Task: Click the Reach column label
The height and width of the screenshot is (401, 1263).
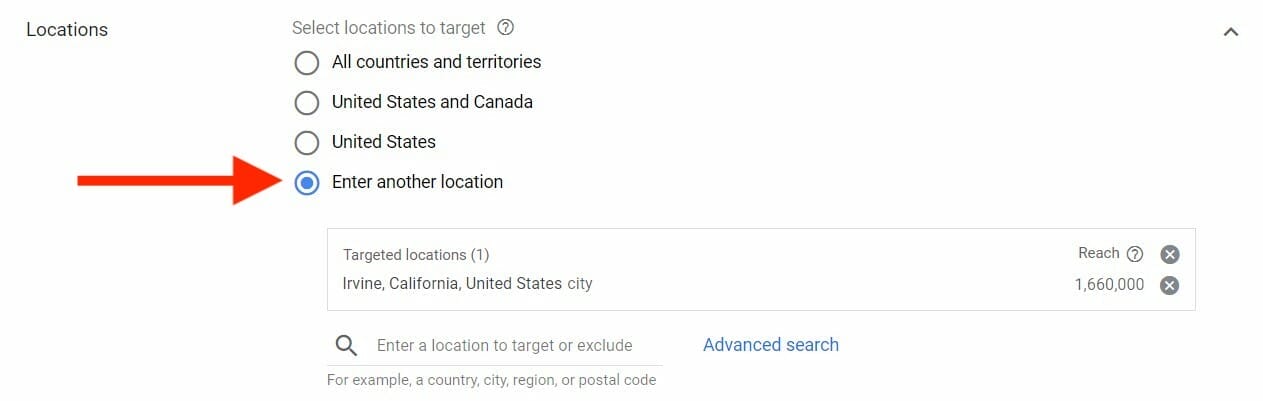Action: 1098,254
